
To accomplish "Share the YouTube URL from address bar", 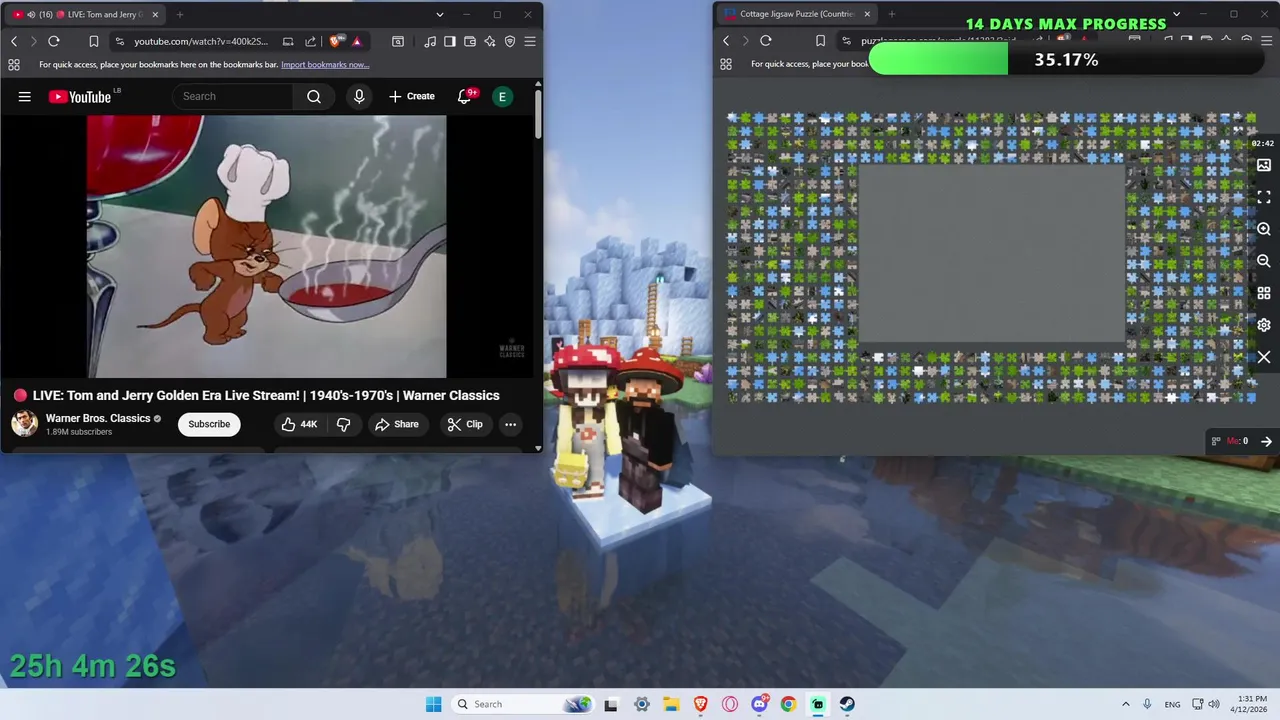I will [310, 41].
